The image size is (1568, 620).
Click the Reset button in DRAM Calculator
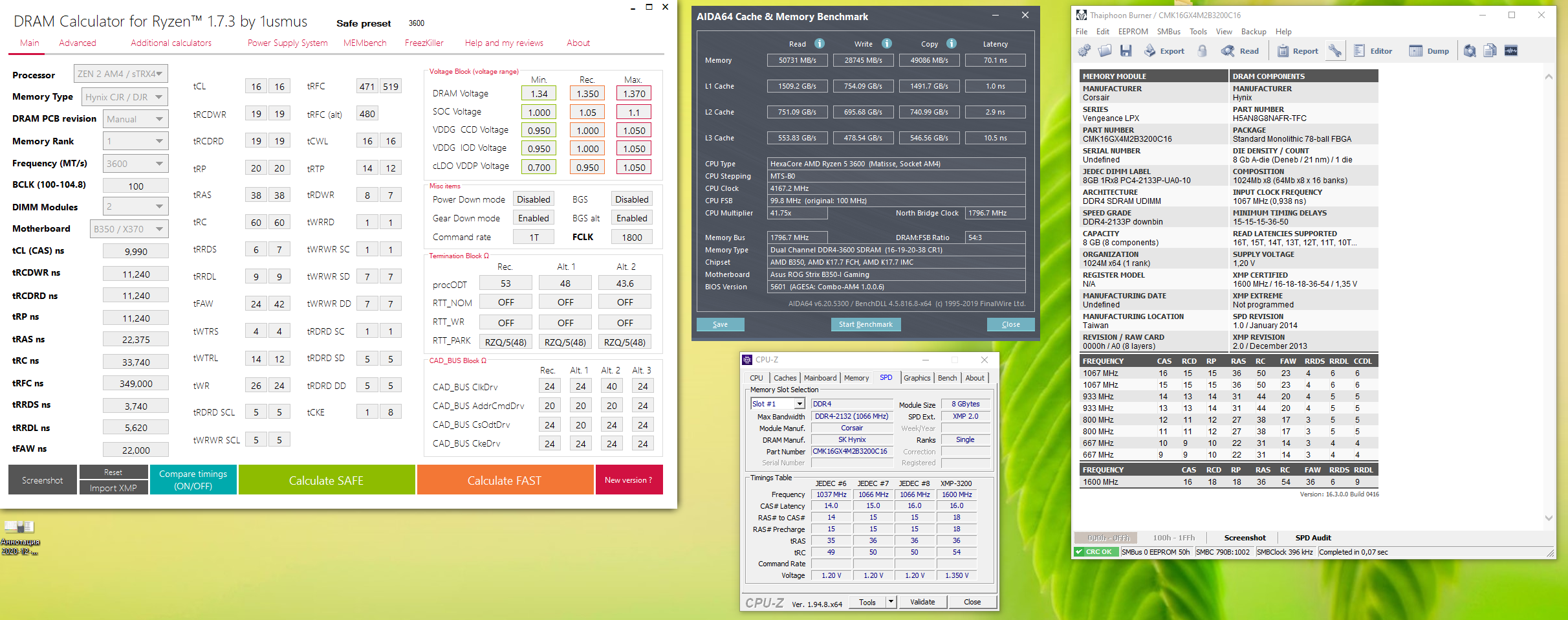tap(113, 472)
